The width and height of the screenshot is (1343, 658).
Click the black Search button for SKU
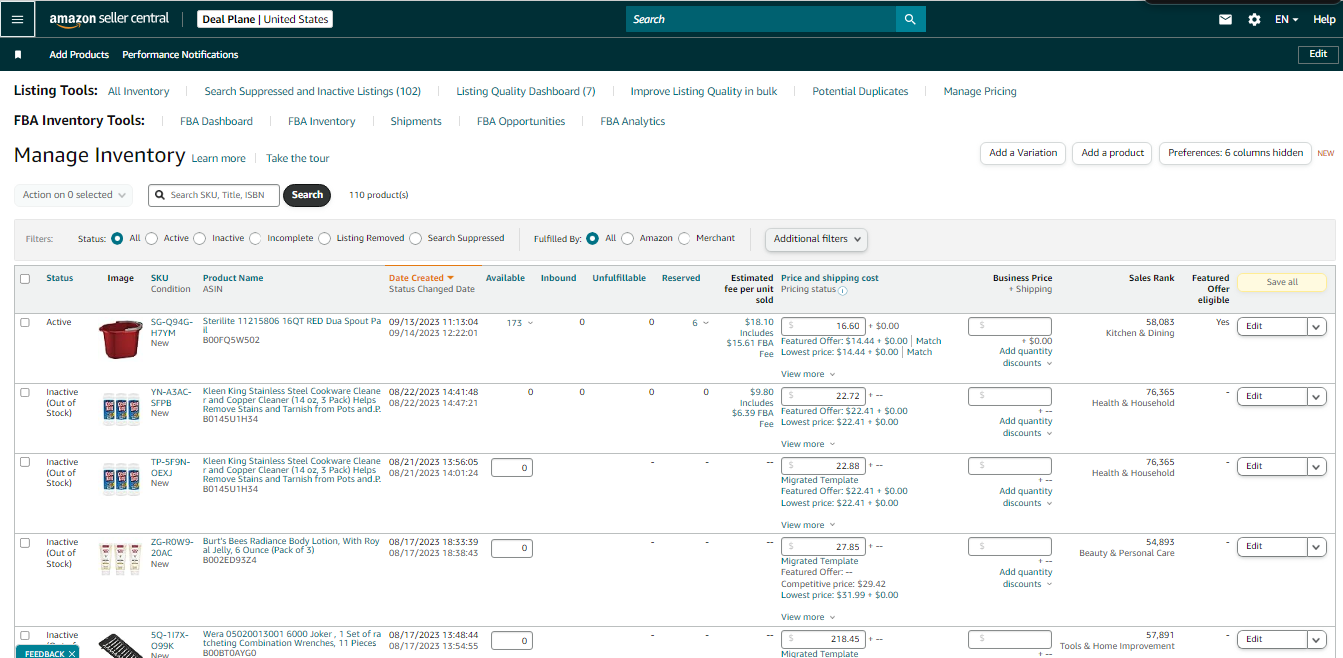pyautogui.click(x=307, y=195)
